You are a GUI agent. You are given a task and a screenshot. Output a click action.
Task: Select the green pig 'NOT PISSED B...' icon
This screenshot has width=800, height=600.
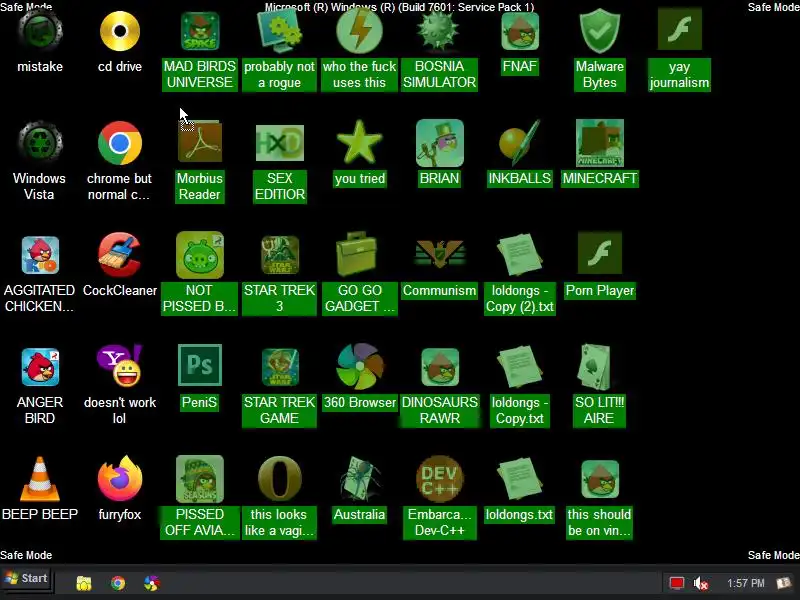200,255
